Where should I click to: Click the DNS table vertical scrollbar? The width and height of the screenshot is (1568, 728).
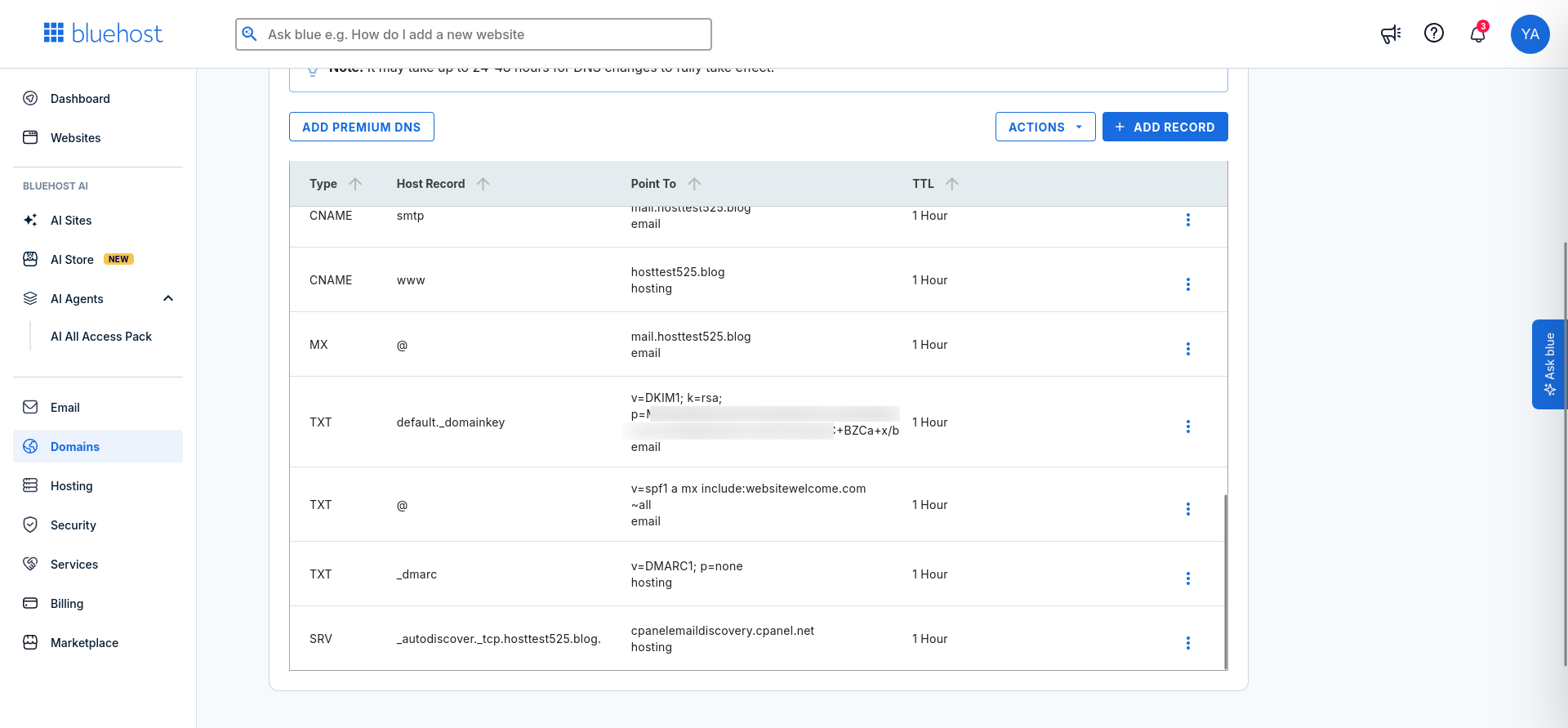1225,582
